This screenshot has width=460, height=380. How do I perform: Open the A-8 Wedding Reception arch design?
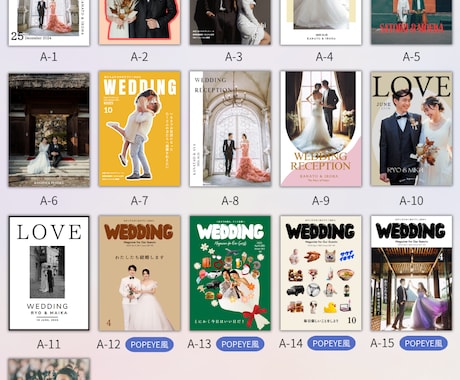tap(230, 129)
